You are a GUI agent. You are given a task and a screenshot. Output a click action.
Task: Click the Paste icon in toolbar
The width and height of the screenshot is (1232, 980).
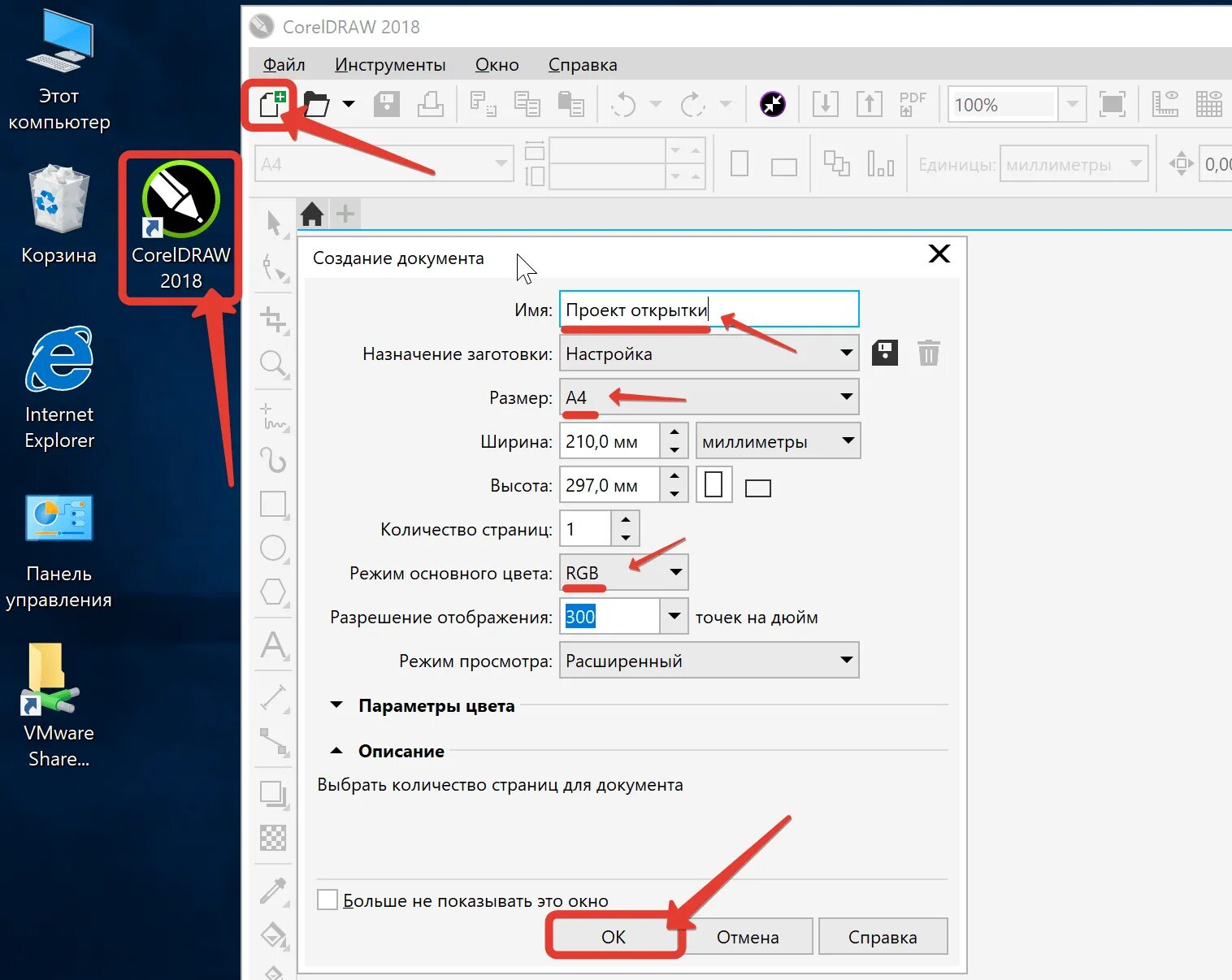[x=570, y=104]
